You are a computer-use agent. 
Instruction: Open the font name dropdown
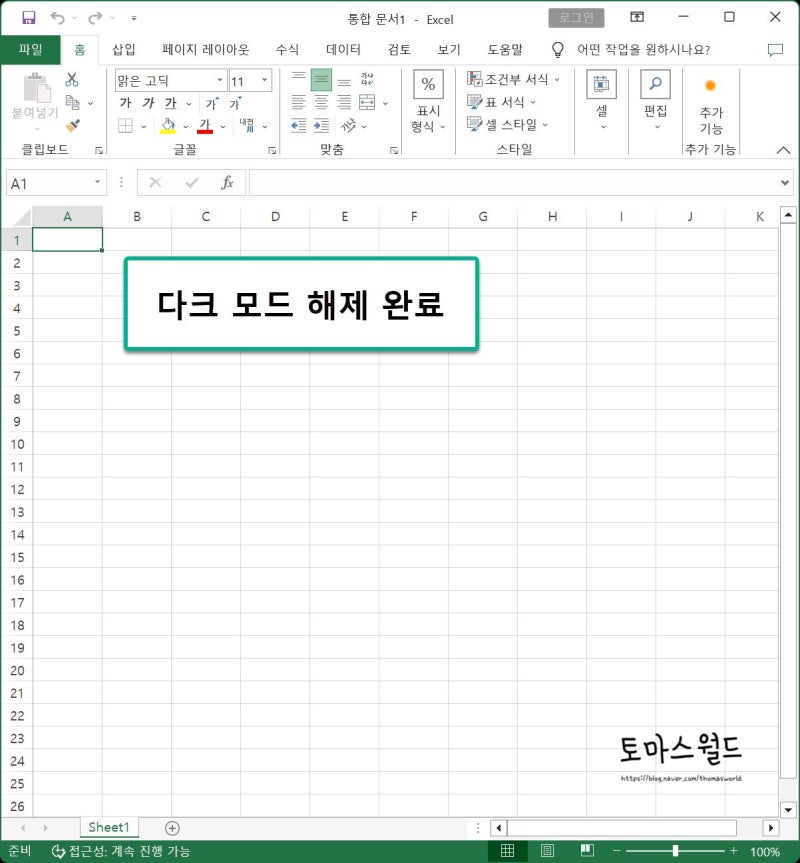[x=219, y=80]
